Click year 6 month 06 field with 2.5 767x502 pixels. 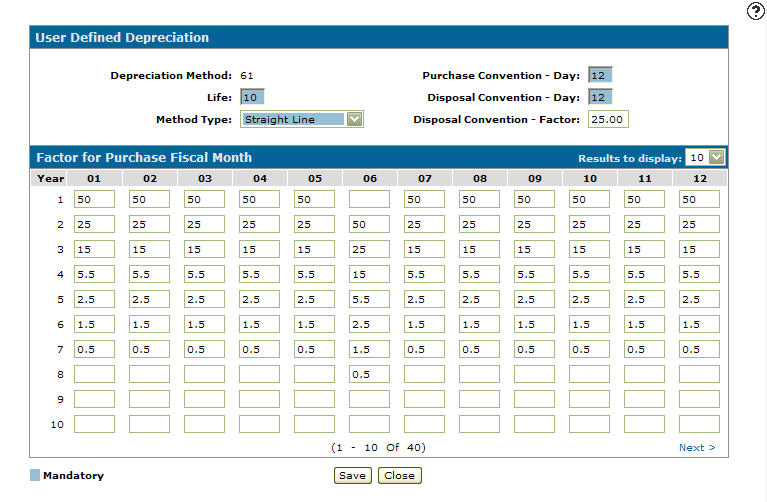pyautogui.click(x=369, y=324)
